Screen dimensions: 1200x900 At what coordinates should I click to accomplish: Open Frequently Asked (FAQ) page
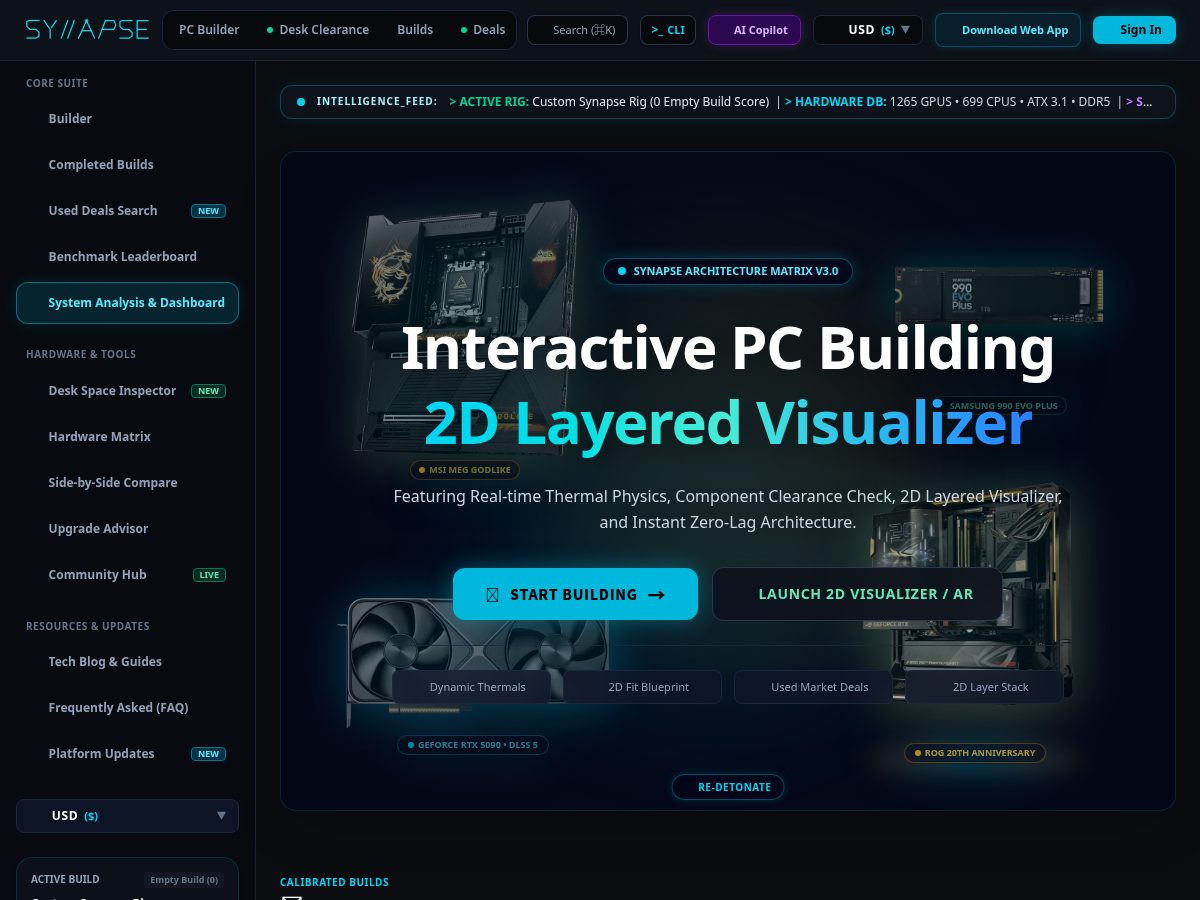127,707
